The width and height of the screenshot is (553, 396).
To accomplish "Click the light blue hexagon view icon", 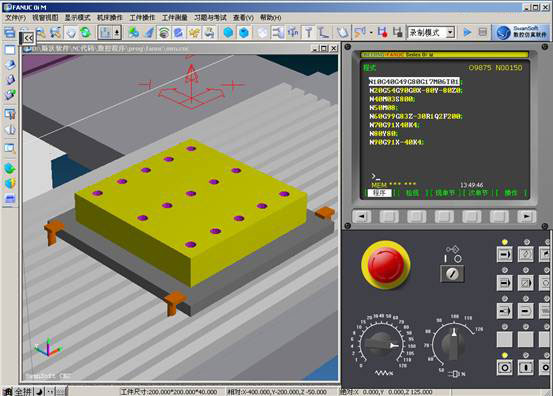I will point(228,32).
